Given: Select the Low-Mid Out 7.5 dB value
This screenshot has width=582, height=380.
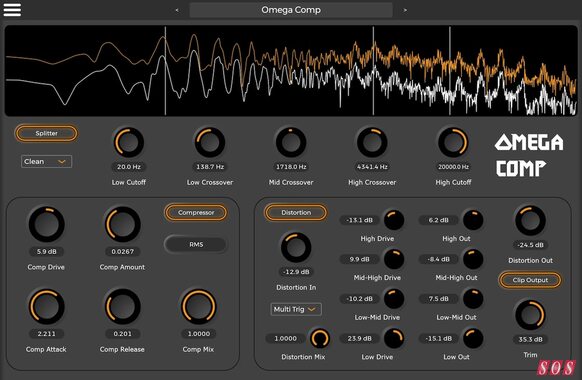Looking at the screenshot, I should coord(438,299).
